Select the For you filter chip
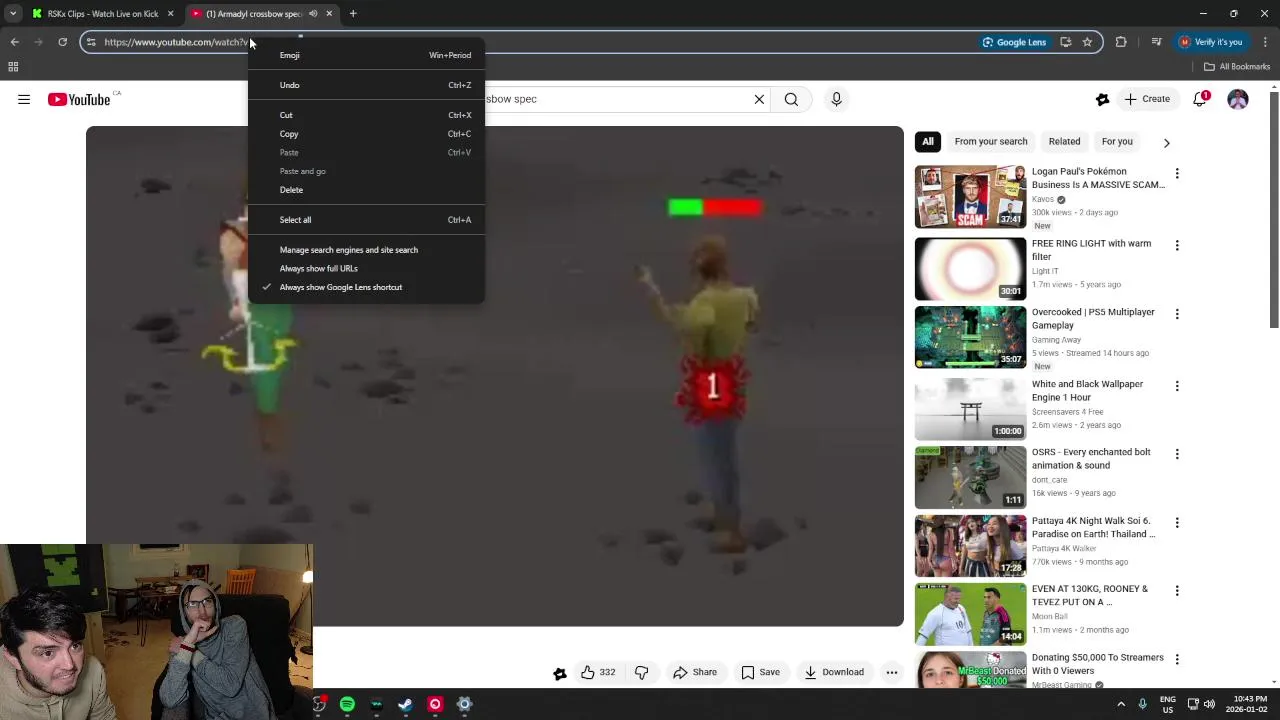1280x720 pixels. coord(1117,141)
